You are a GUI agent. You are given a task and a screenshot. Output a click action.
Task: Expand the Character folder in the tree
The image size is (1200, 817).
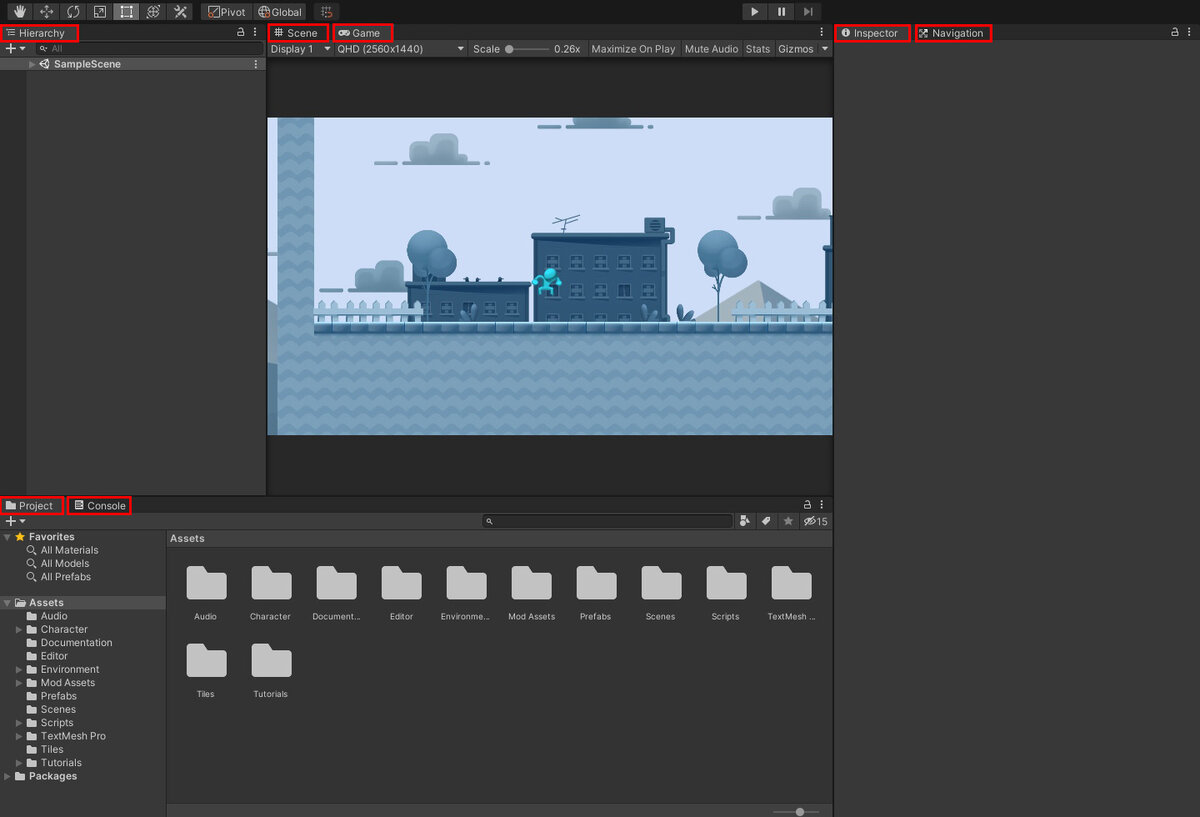coord(19,629)
